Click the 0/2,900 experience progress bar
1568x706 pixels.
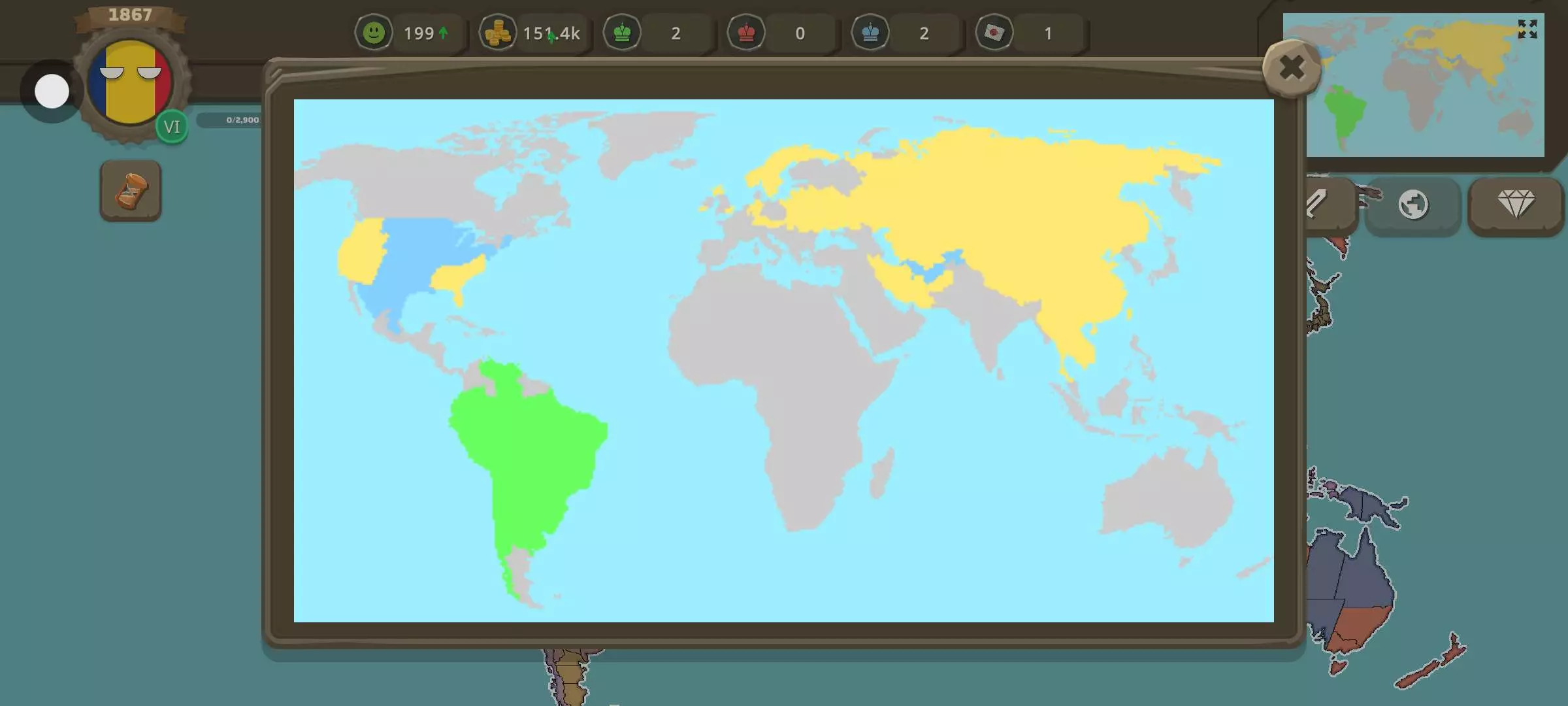point(230,120)
